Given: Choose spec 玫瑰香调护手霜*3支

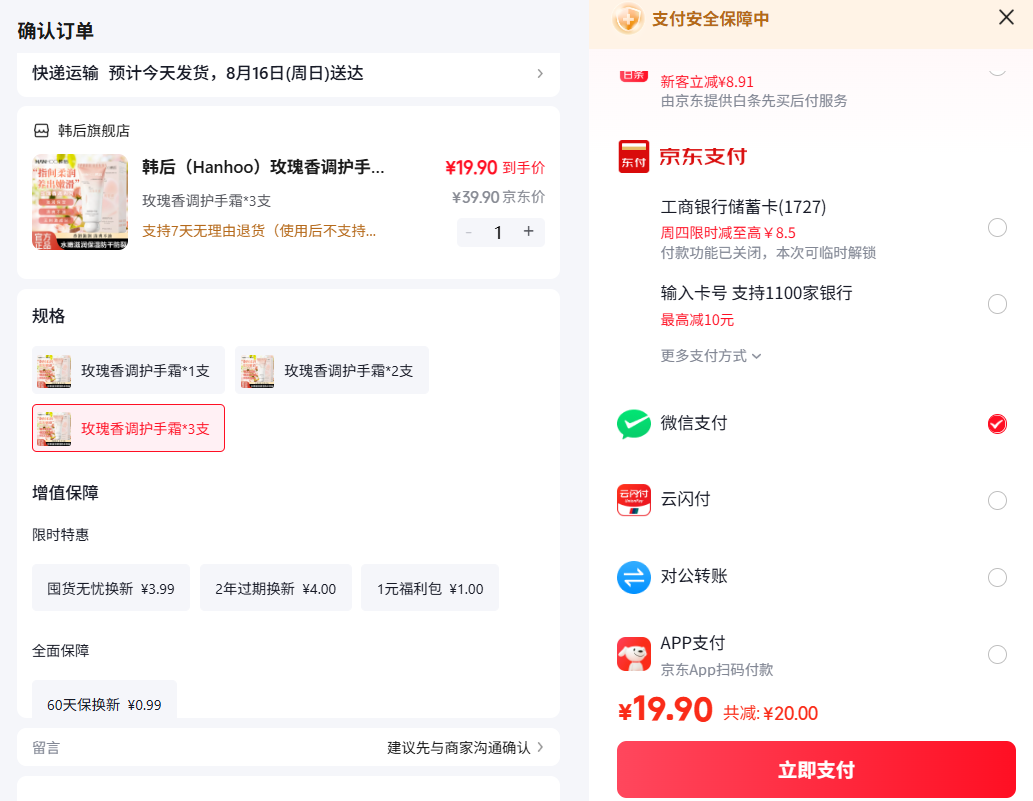Looking at the screenshot, I should [128, 428].
